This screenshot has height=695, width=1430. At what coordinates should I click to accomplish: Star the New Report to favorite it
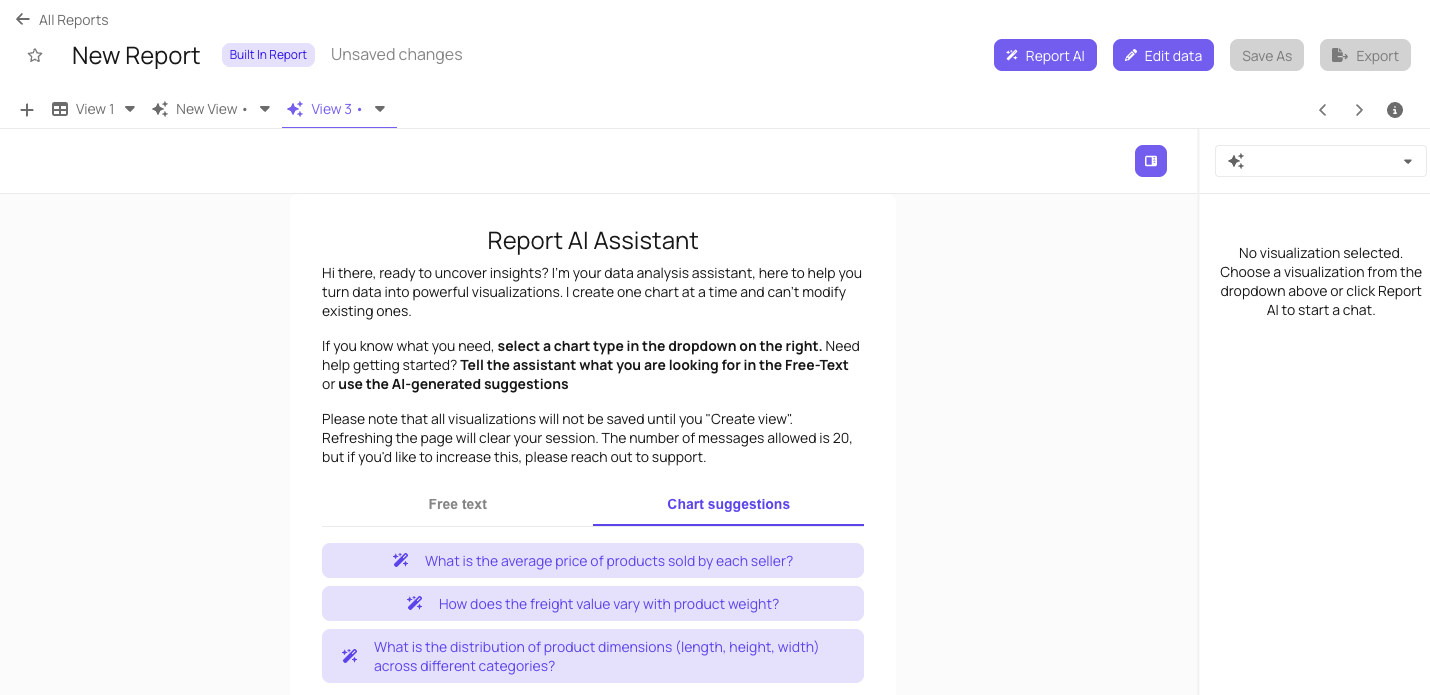click(x=35, y=56)
